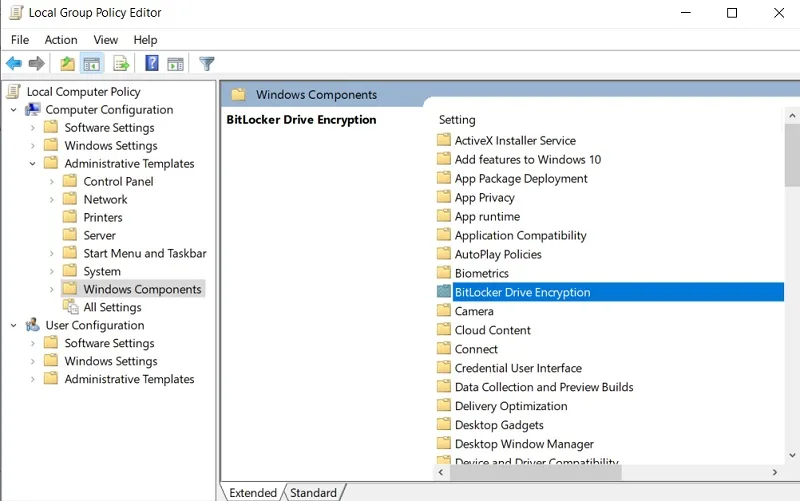Collapse Administrative Templates under Computer Configuration
The image size is (800, 501).
point(33,164)
